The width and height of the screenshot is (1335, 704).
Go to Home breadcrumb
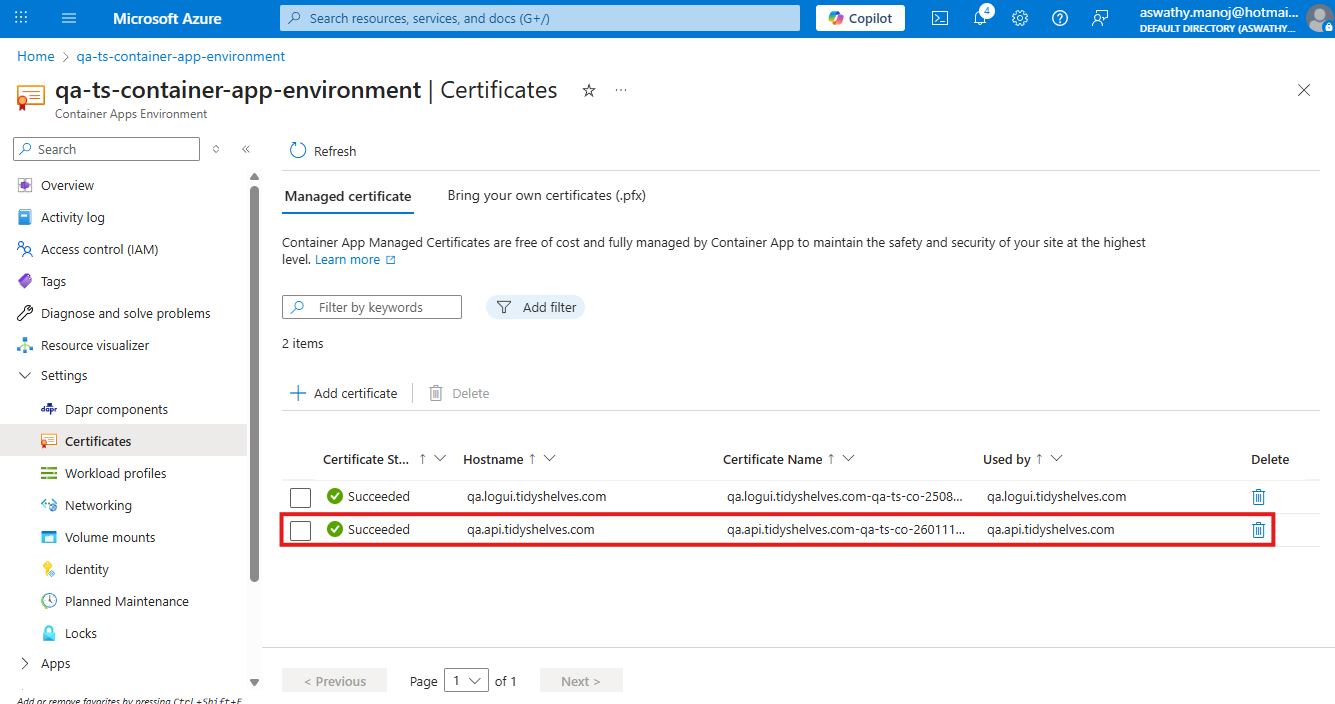36,57
